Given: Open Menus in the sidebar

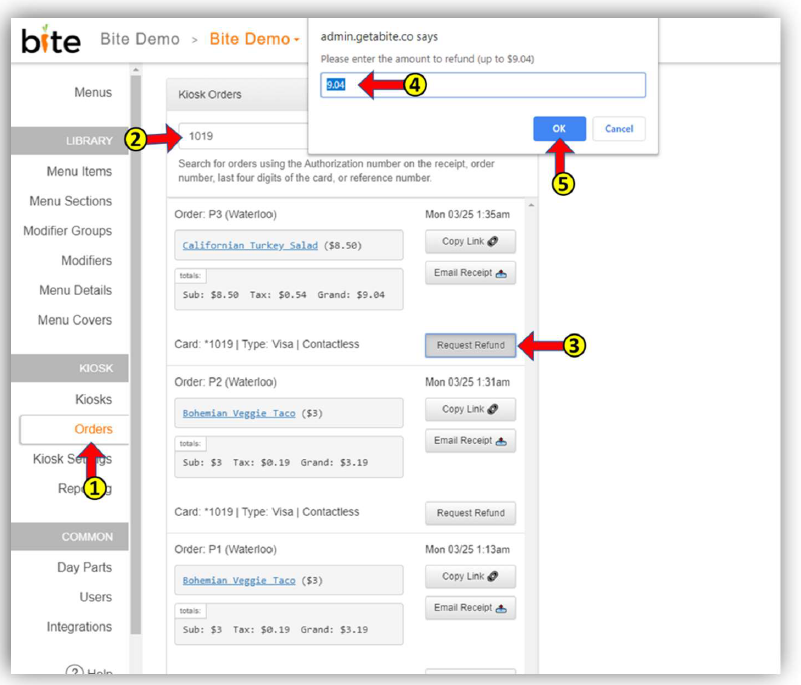Looking at the screenshot, I should [x=92, y=93].
